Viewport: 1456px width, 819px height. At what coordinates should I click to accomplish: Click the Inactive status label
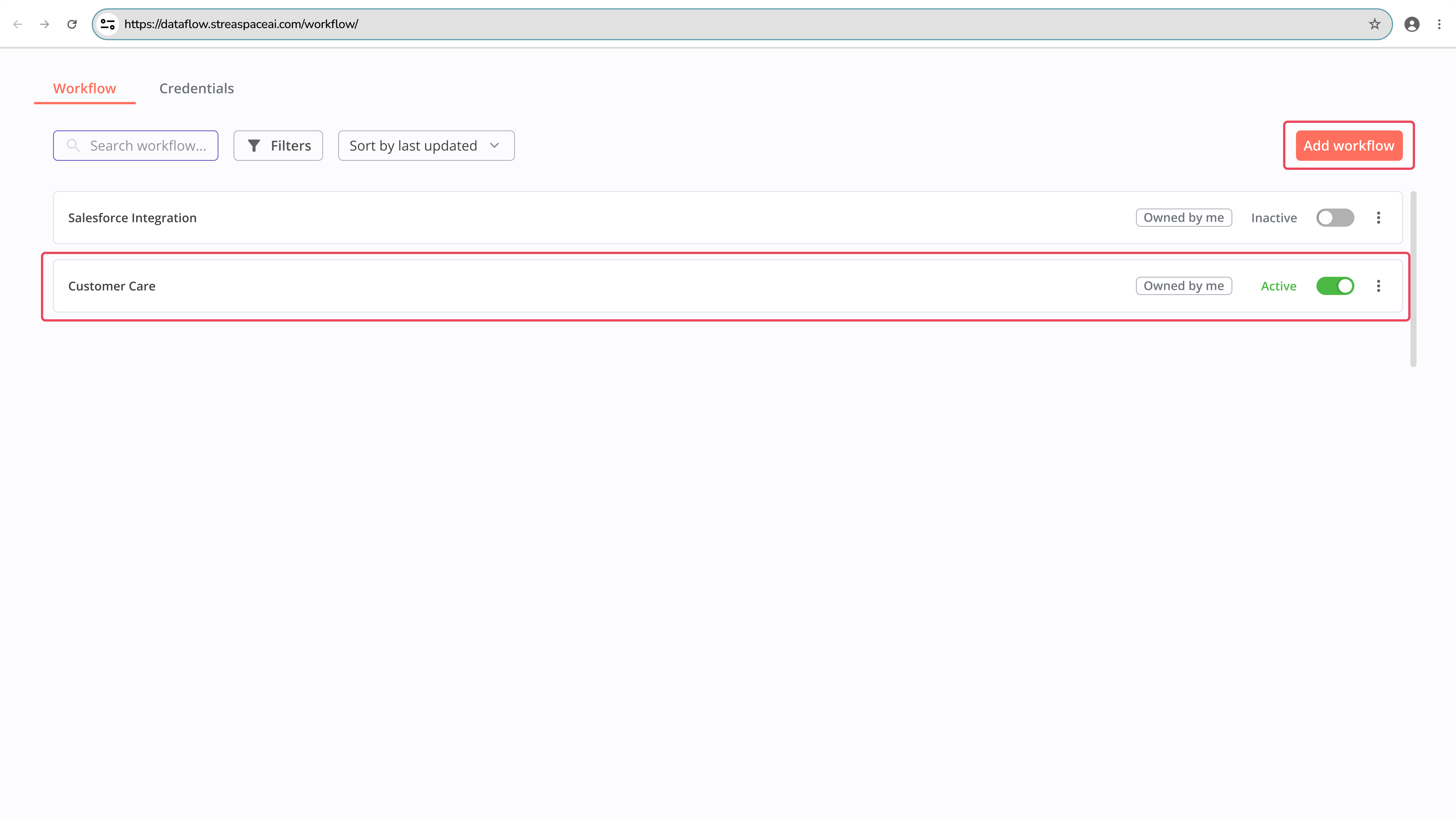[1274, 218]
